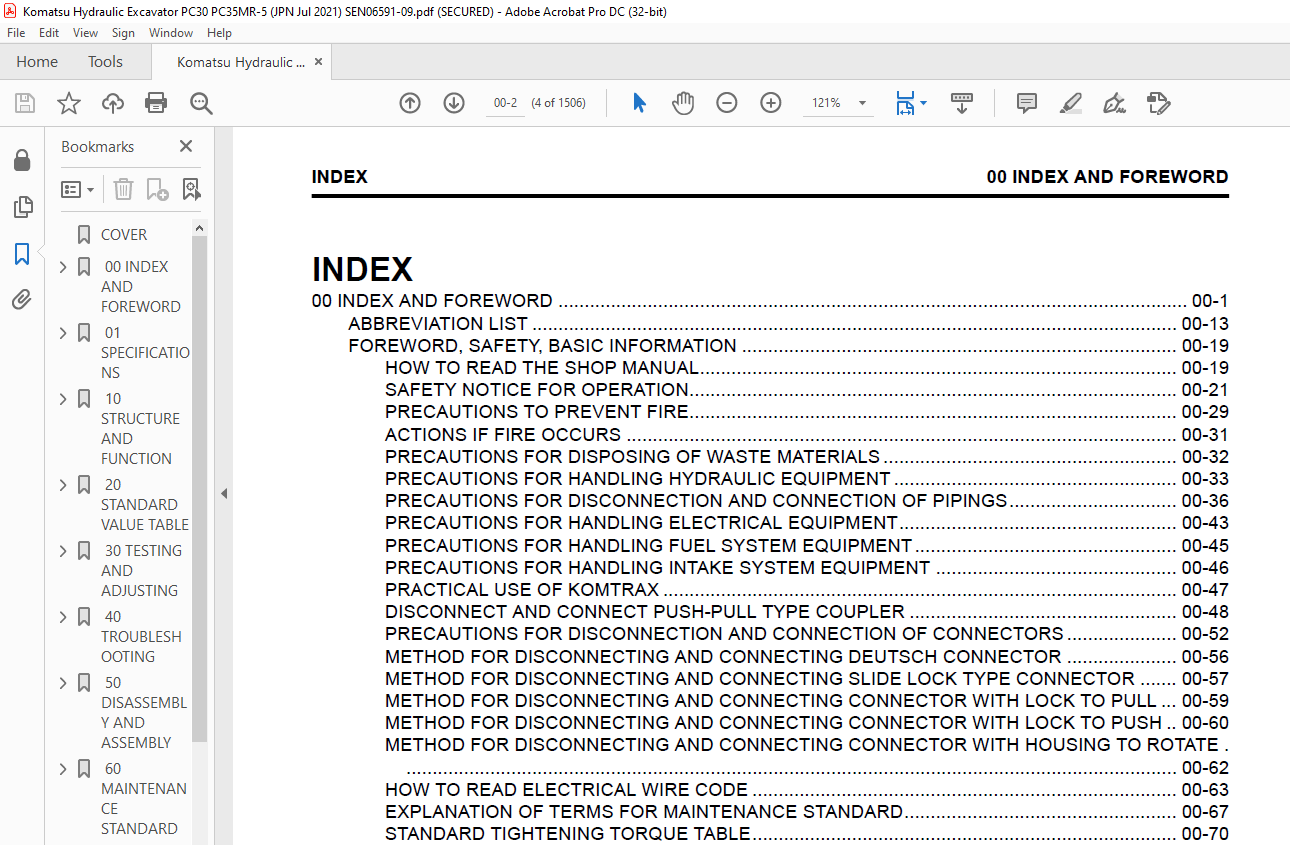This screenshot has width=1290, height=845.
Task: Toggle the Bookmarks panel sidebar icon
Action: [x=22, y=254]
